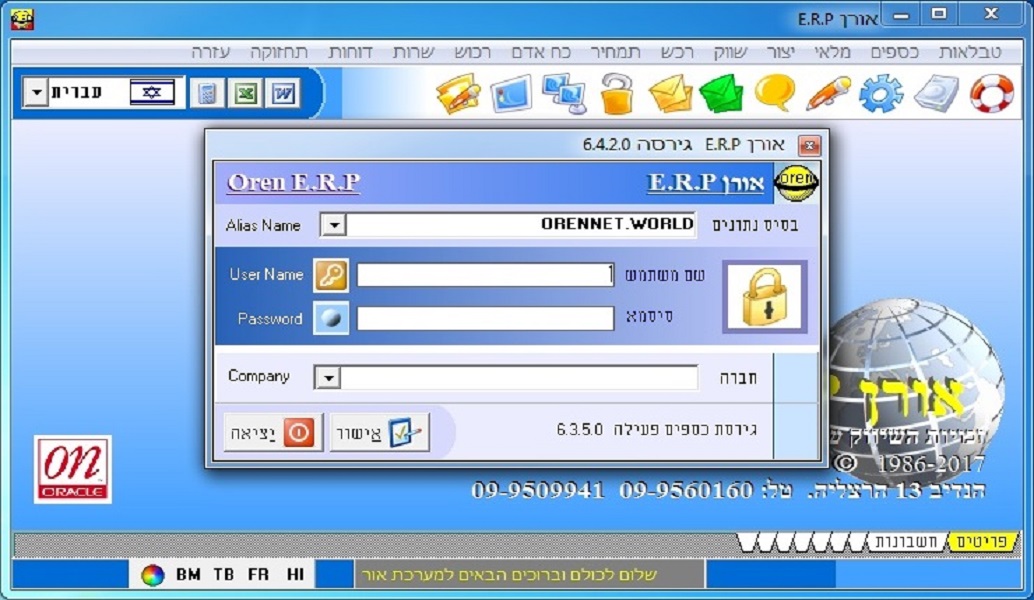This screenshot has height=600, width=1034.
Task: Expand the עברית language dropdown arrow
Action: (36, 93)
